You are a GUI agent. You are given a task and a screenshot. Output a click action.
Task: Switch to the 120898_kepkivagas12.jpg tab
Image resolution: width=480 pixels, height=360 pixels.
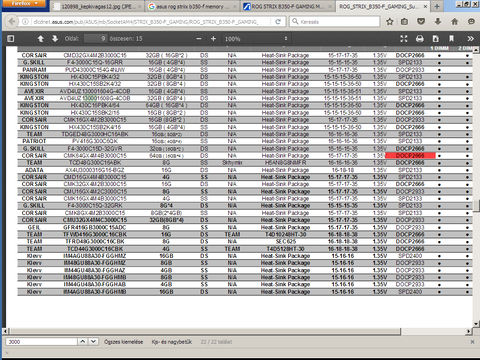98,6
